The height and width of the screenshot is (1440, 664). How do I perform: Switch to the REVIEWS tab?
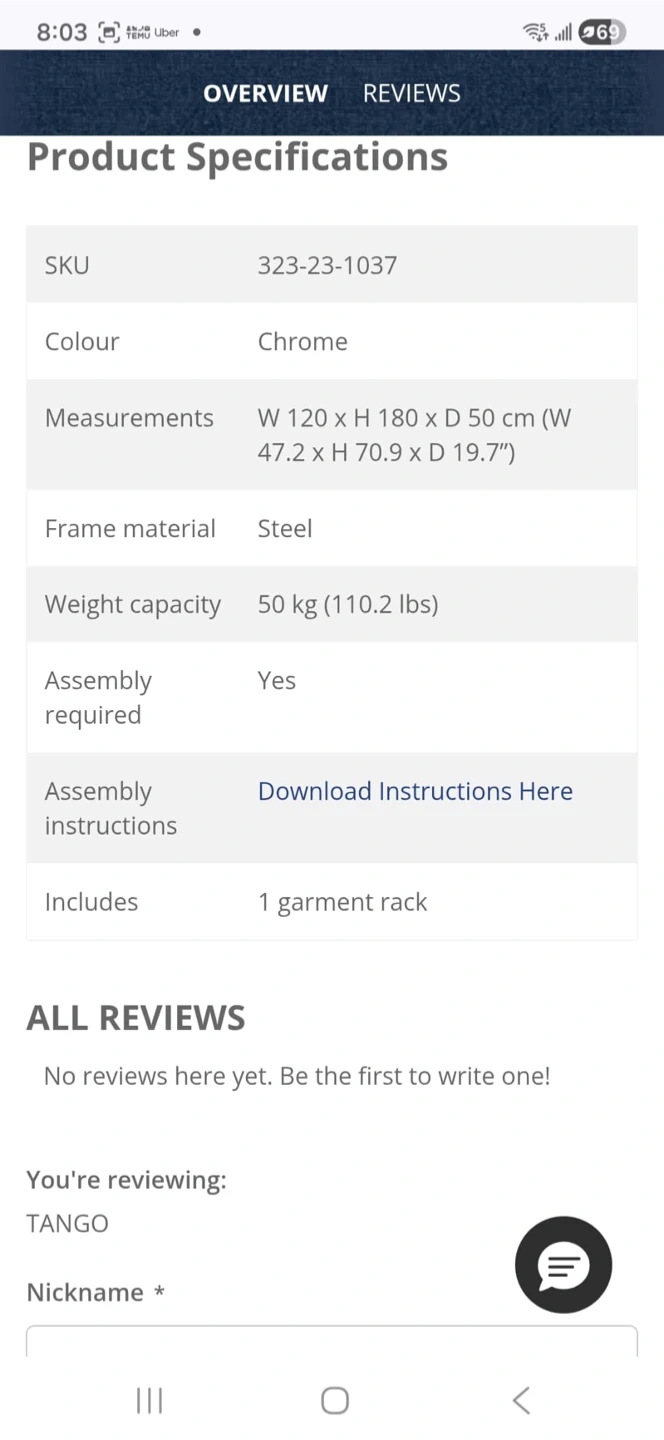[x=411, y=93]
